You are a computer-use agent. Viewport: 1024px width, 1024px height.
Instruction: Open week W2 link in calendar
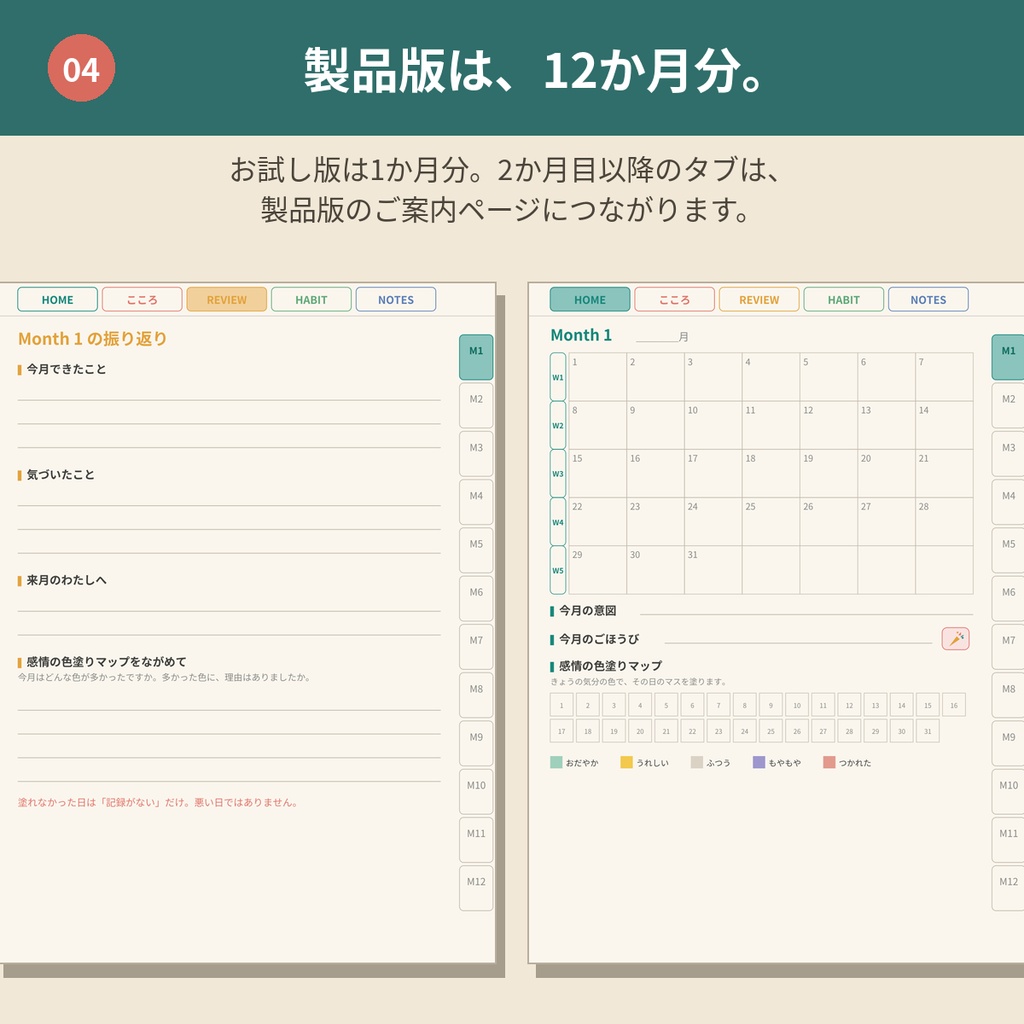(x=558, y=425)
